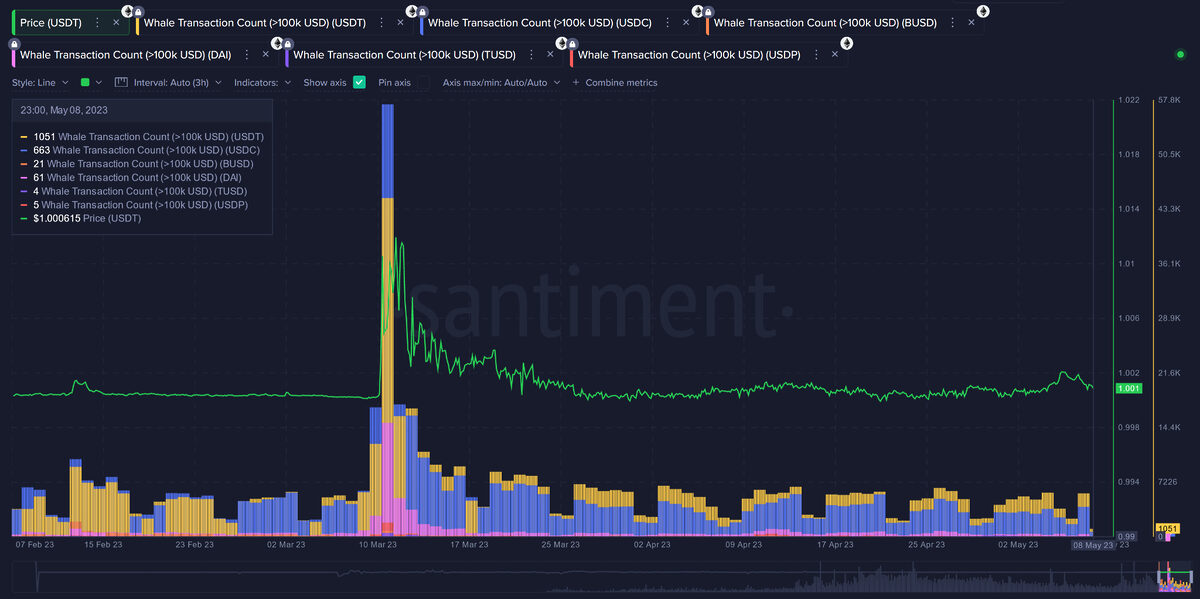Remove the Whale Transaction Count (DAI) metric
This screenshot has width=1200, height=599.
pos(265,54)
